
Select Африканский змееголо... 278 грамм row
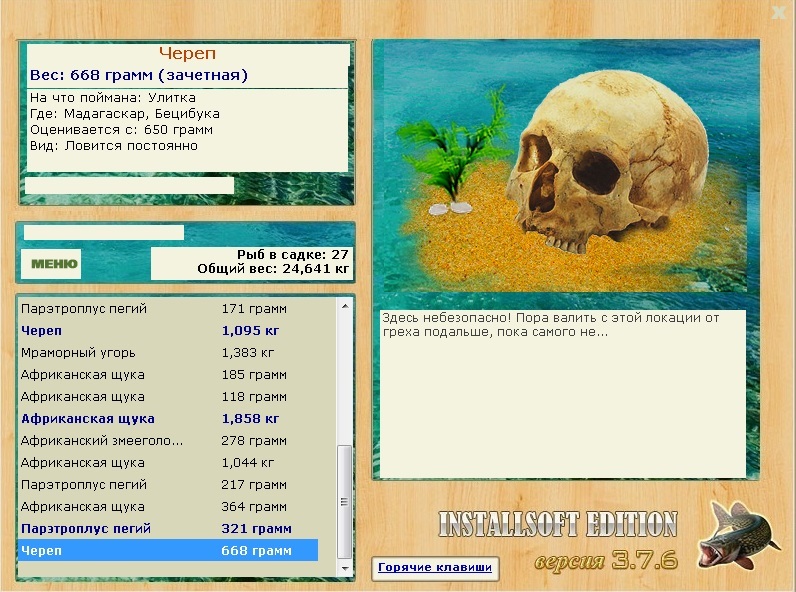[x=168, y=440]
